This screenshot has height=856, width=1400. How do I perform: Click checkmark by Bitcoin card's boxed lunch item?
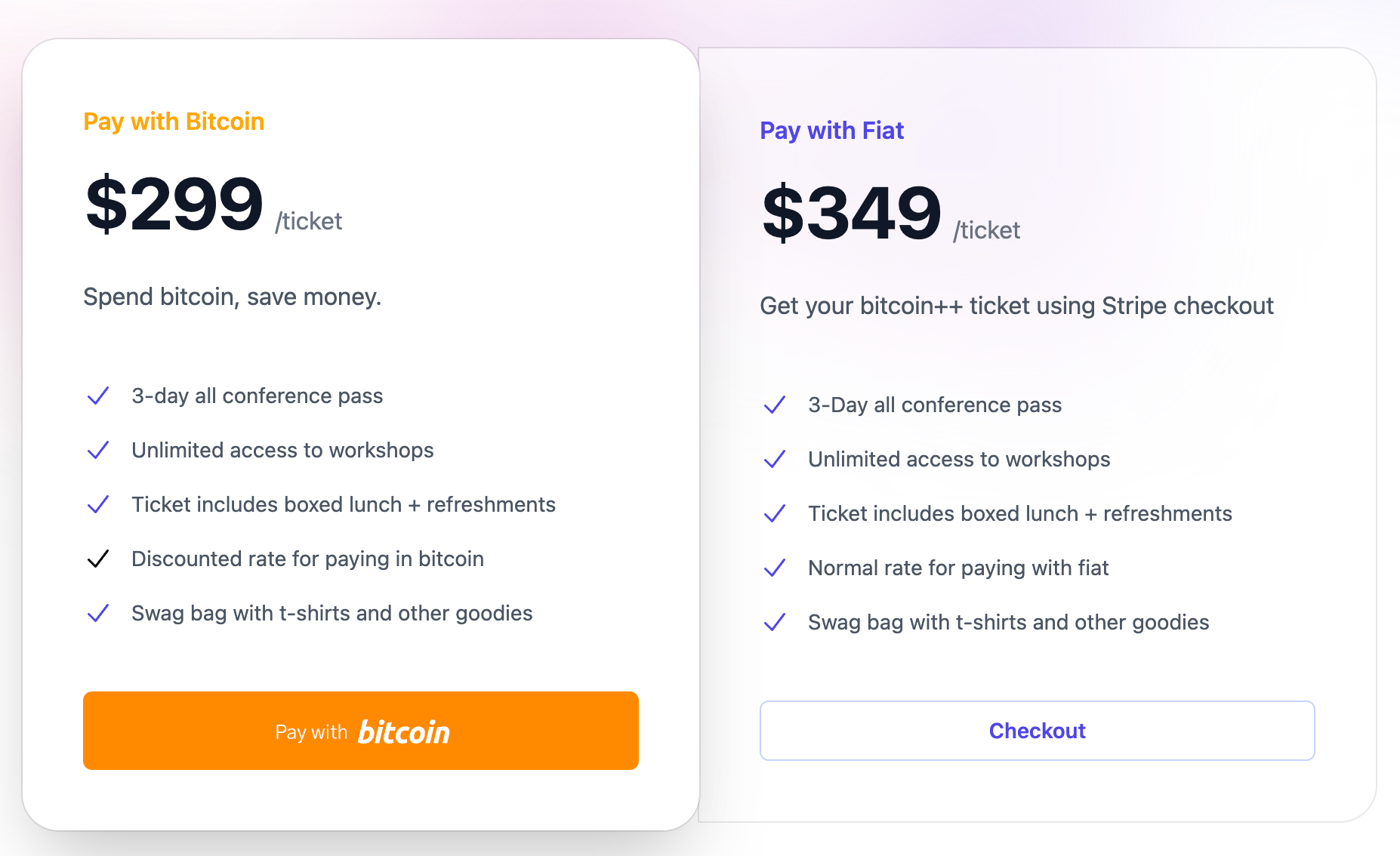(98, 504)
